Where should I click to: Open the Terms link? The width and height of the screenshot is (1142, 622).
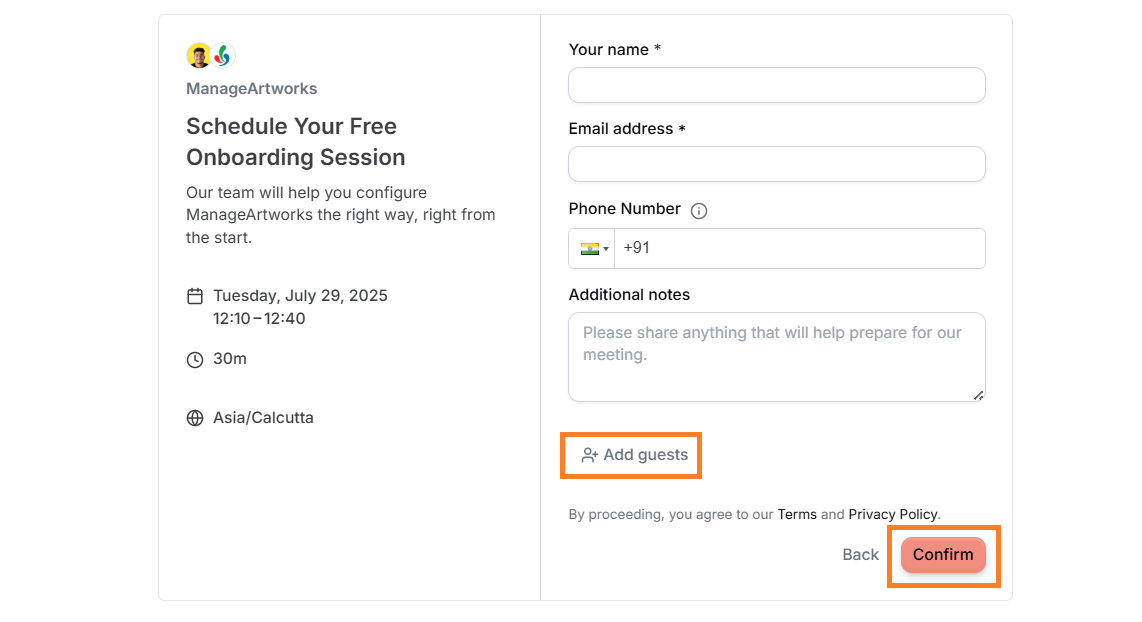point(797,514)
